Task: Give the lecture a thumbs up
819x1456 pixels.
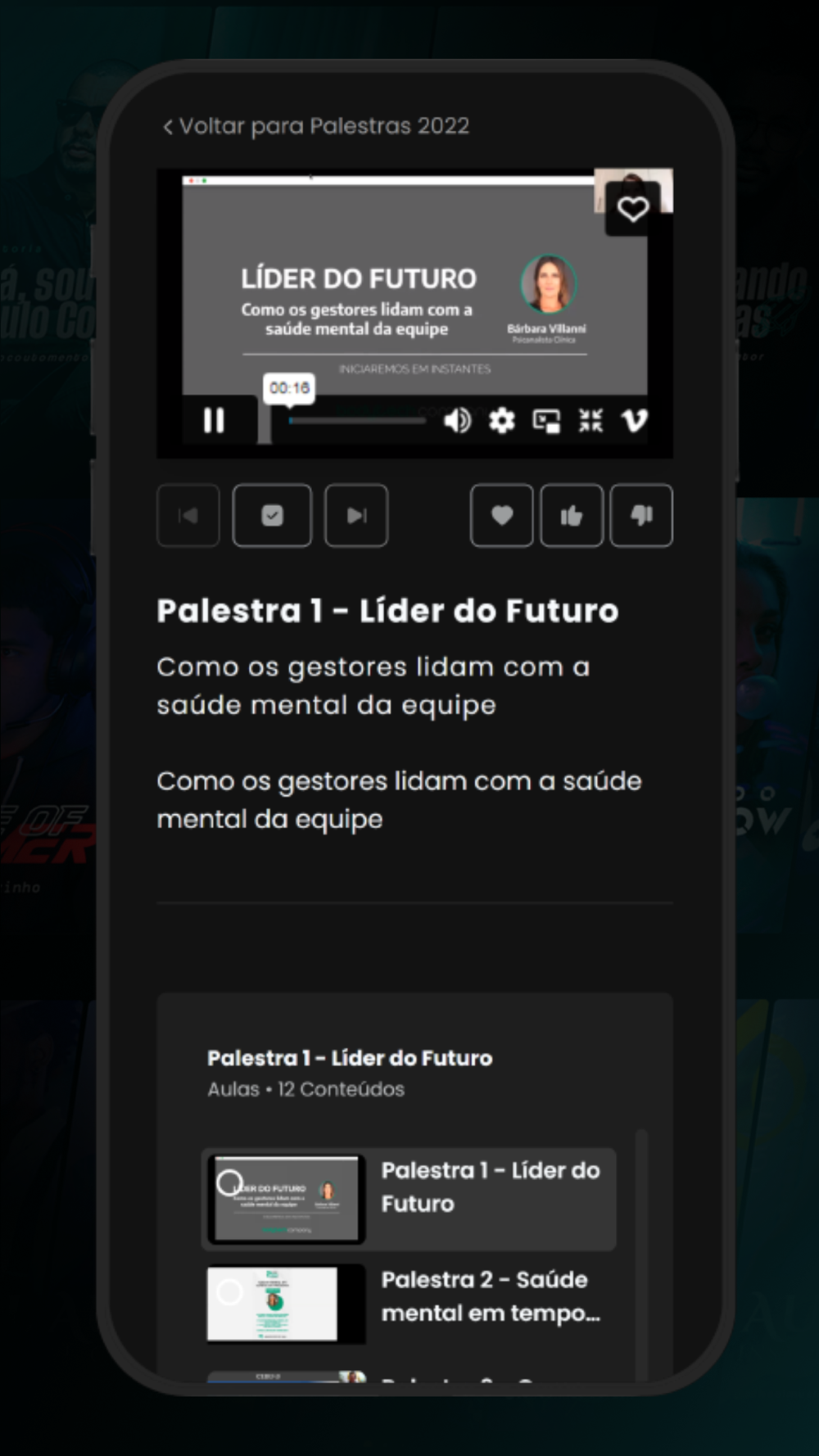Action: pyautogui.click(x=572, y=515)
